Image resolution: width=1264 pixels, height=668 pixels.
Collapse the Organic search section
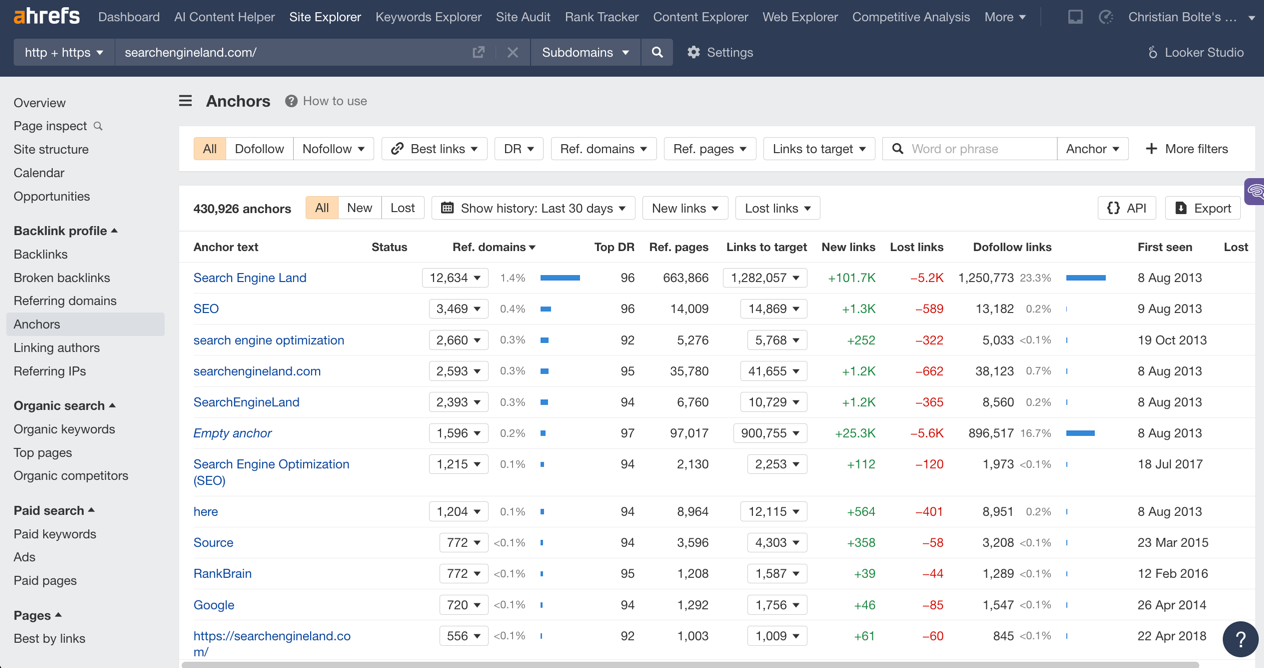64,406
